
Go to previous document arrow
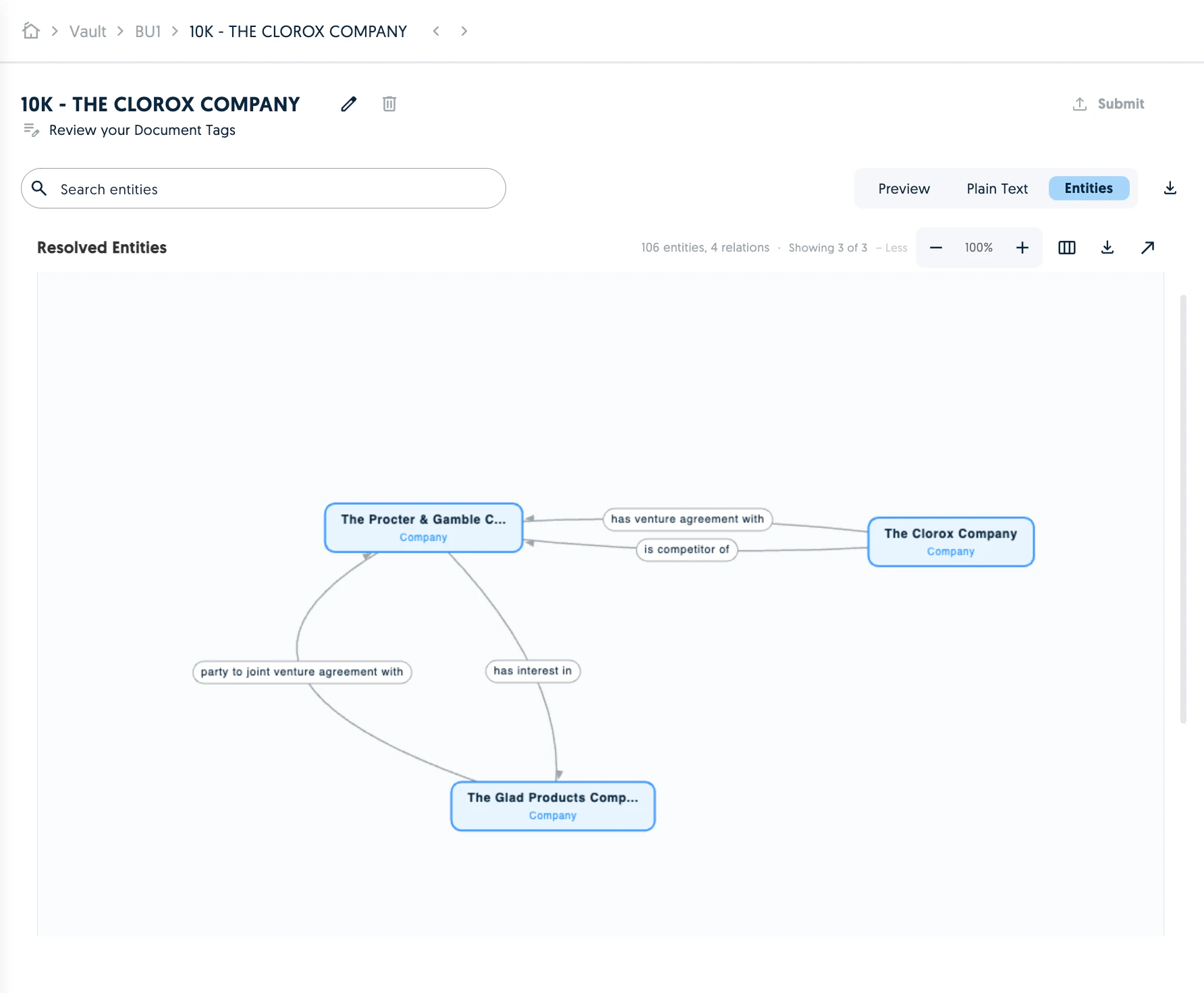click(437, 31)
